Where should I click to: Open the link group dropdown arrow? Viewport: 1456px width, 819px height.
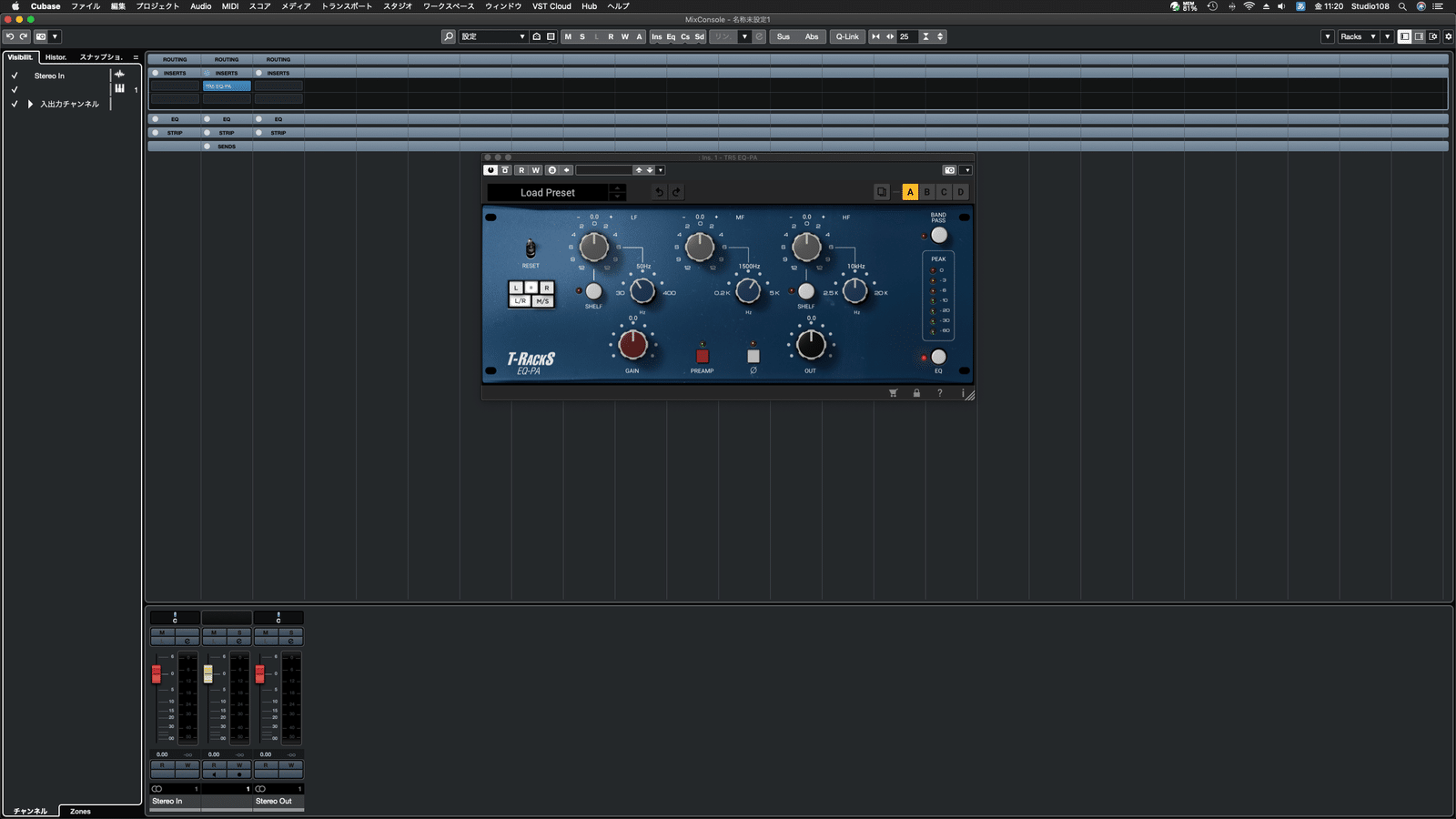744,36
